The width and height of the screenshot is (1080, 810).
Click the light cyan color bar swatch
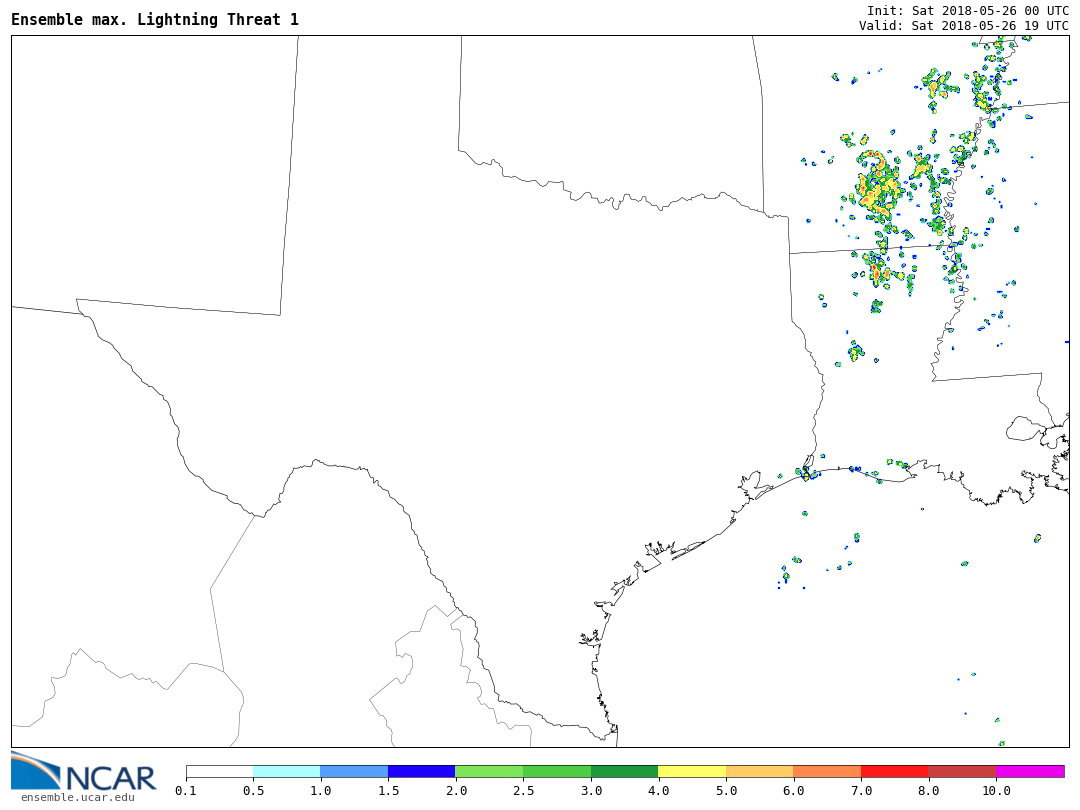tap(287, 772)
